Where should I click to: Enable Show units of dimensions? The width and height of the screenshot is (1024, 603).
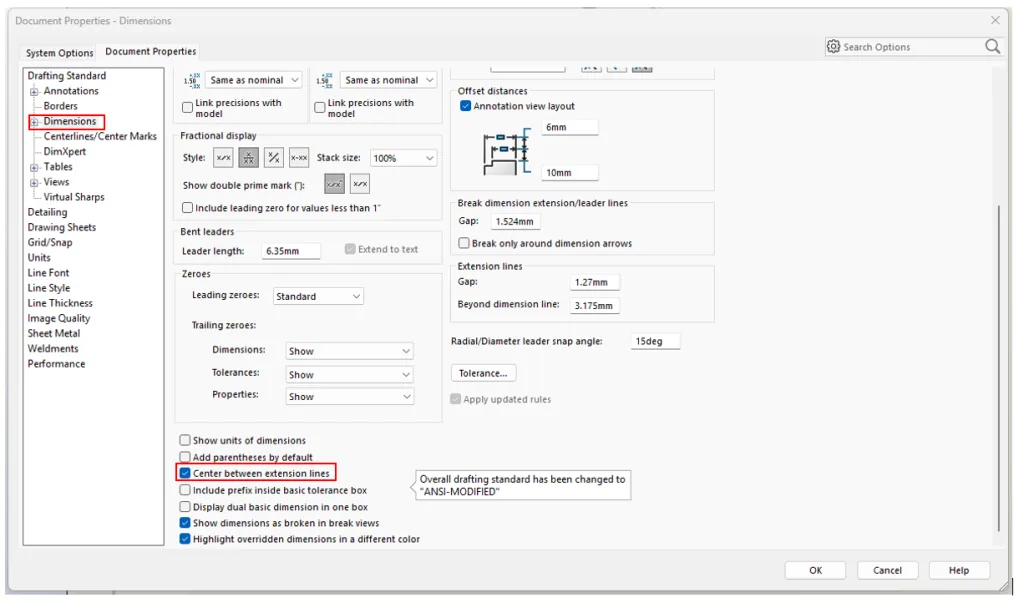pyautogui.click(x=185, y=440)
